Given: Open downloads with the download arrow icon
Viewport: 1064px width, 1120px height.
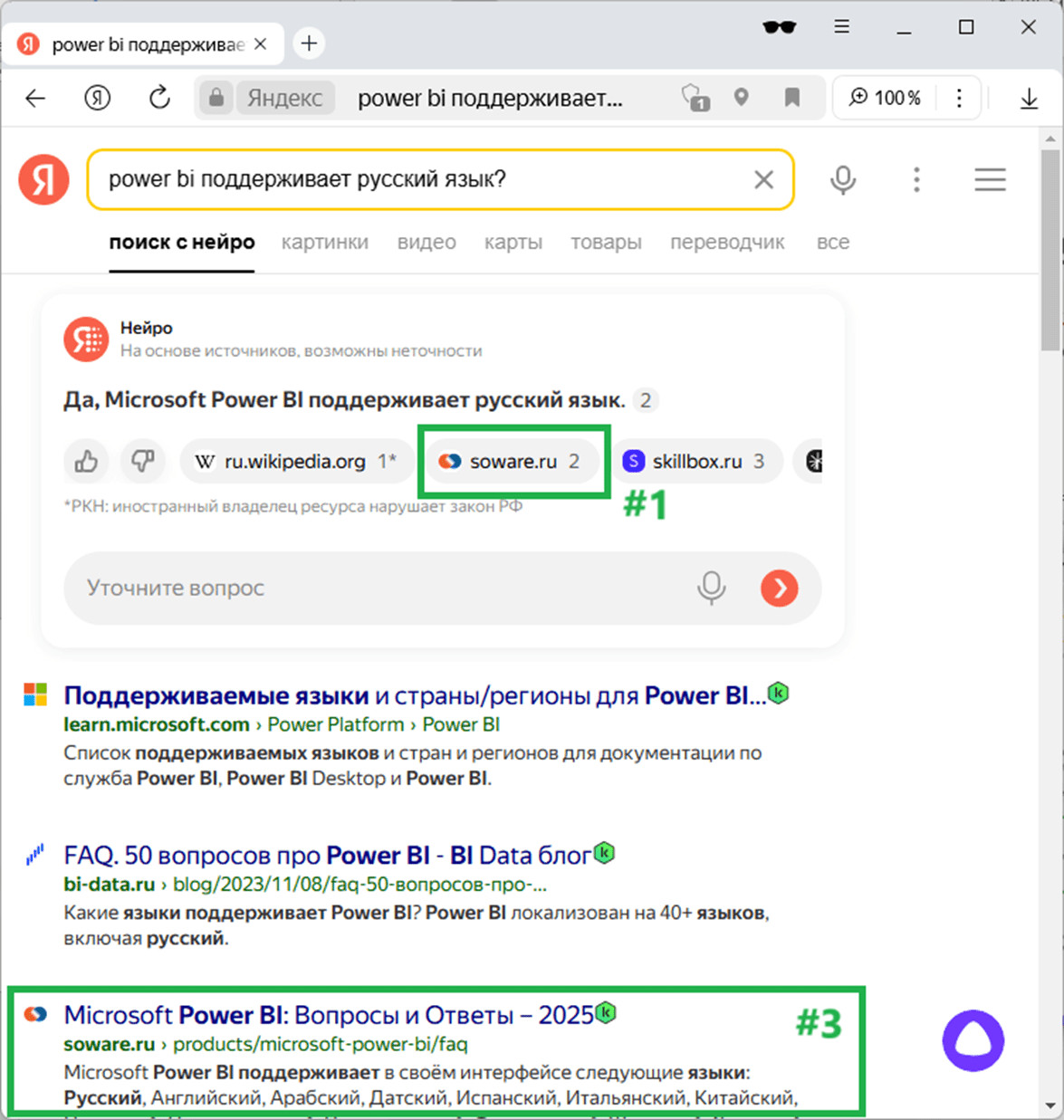Looking at the screenshot, I should pyautogui.click(x=1029, y=98).
